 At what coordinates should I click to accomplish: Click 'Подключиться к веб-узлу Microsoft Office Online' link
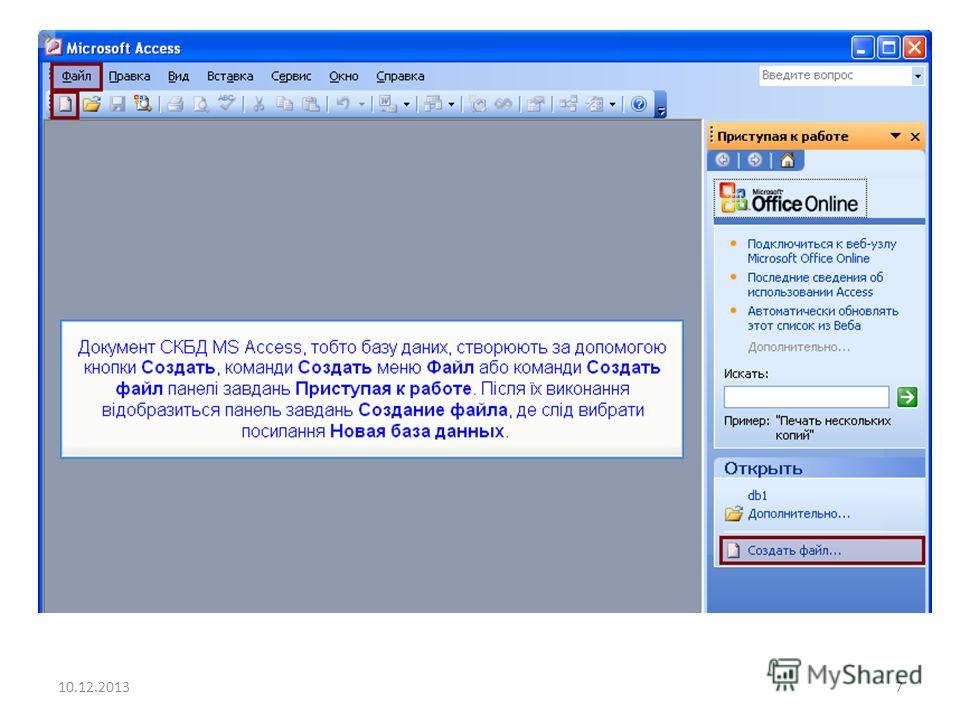coord(821,251)
